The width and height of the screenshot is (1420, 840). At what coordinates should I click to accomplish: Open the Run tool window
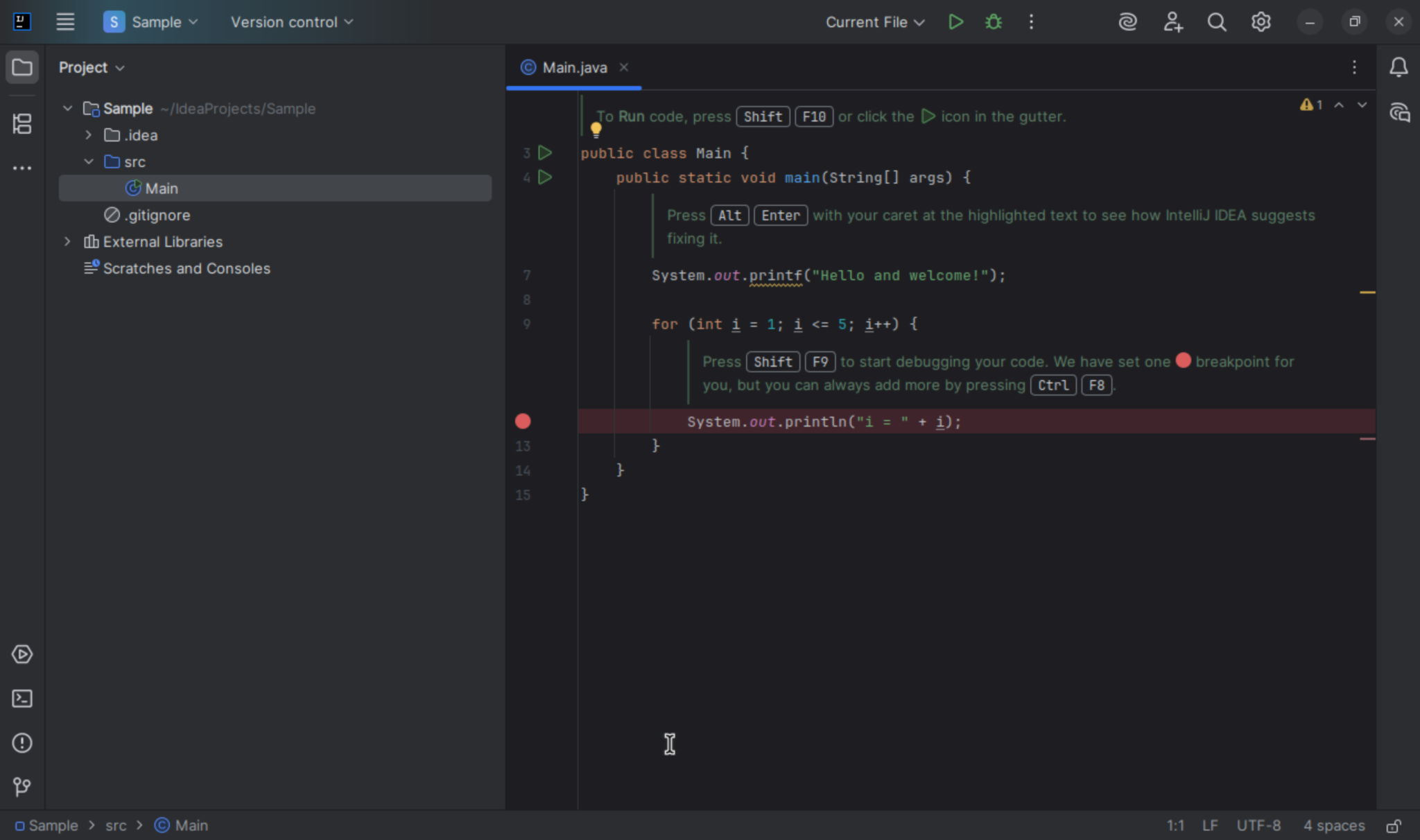[22, 654]
